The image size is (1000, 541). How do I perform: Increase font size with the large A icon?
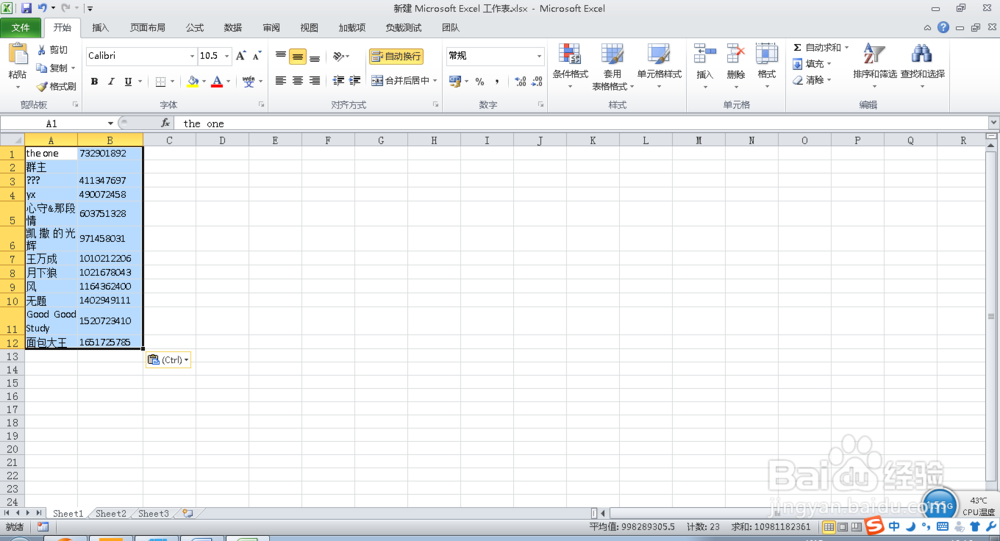pos(240,56)
